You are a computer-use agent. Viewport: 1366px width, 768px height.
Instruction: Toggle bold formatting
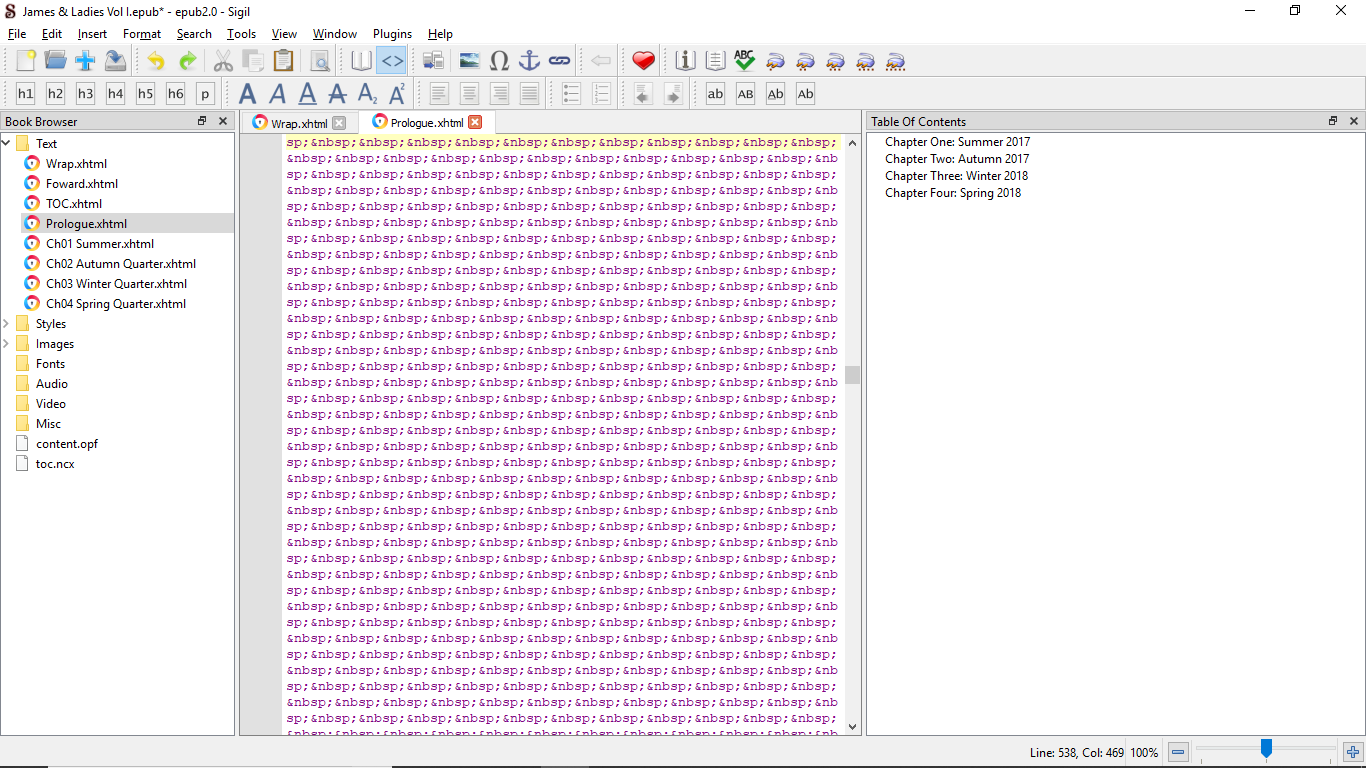pyautogui.click(x=247, y=94)
